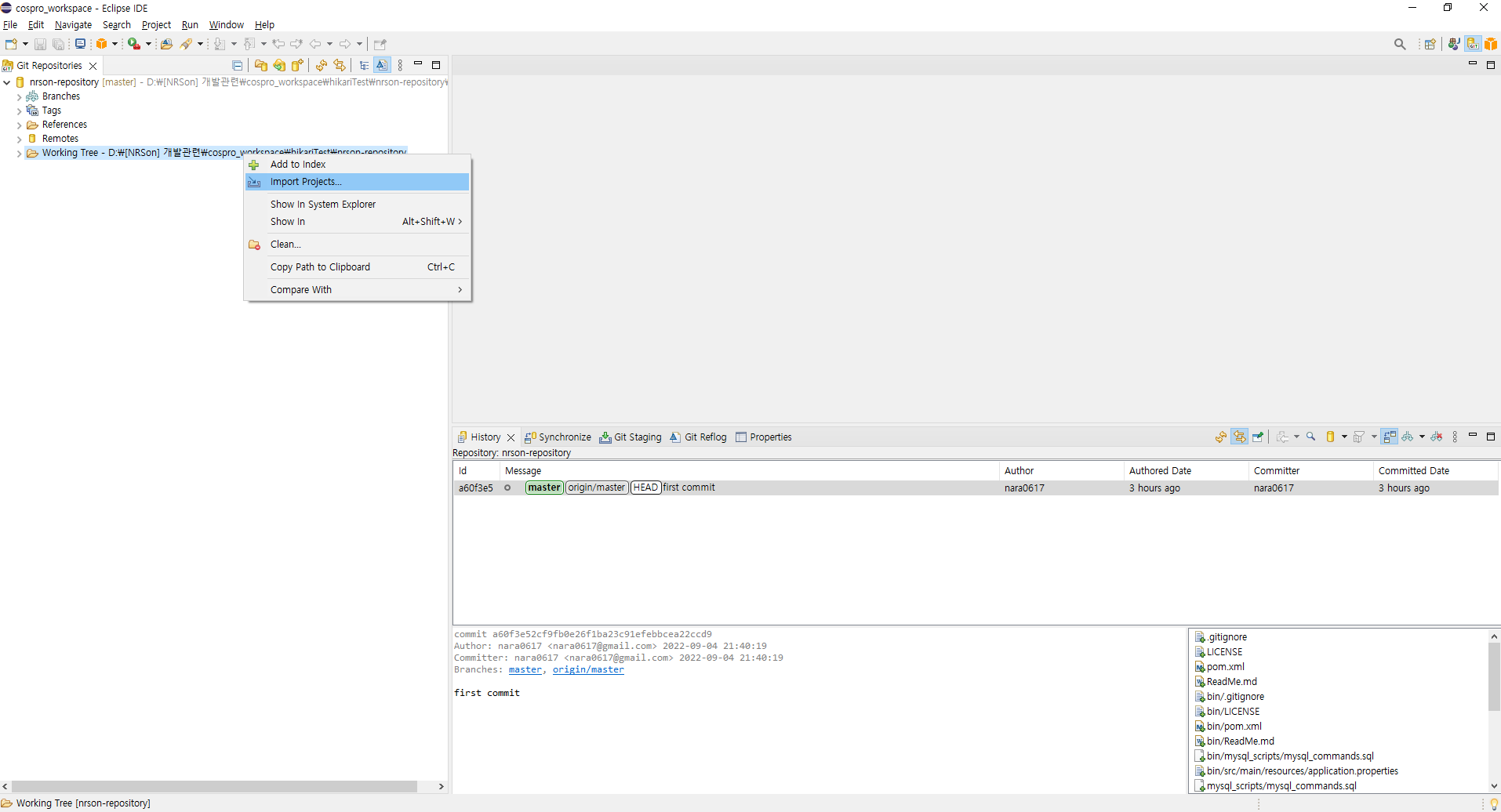Choose Import Projects... from context menu
Screen dimensions: 1501x812
click(x=358, y=182)
